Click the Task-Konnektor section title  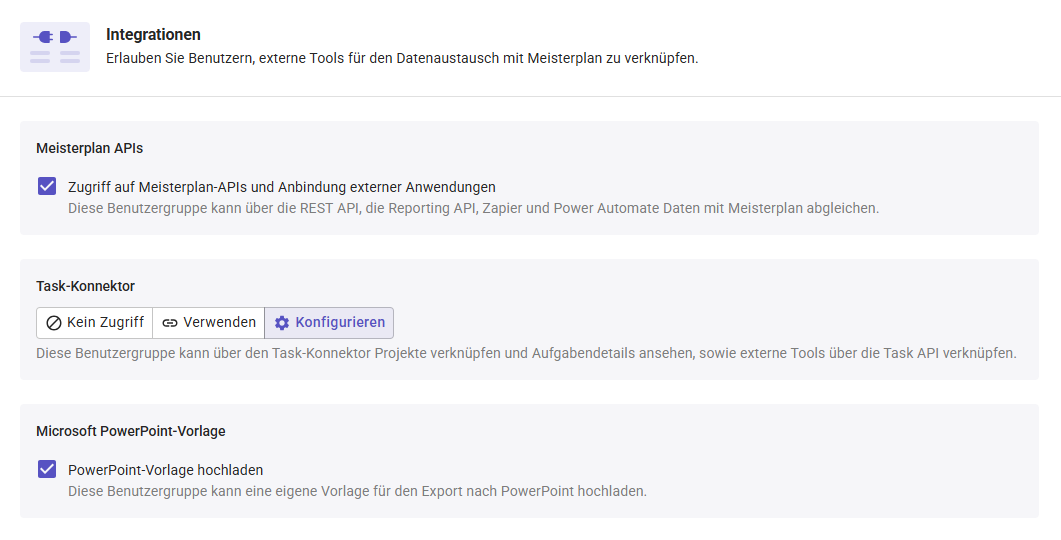85,286
